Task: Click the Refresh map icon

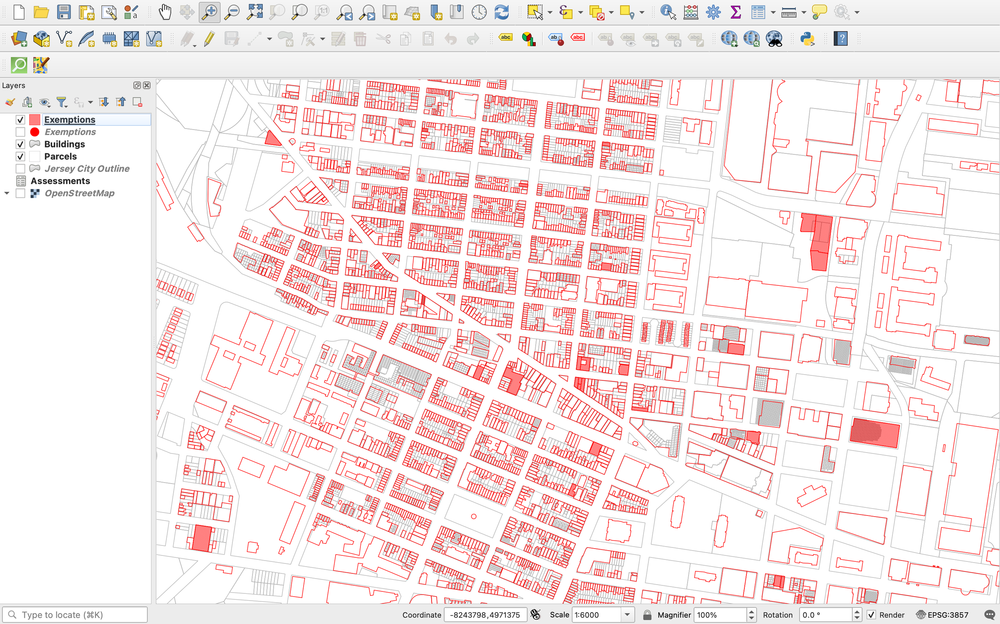Action: click(x=501, y=12)
